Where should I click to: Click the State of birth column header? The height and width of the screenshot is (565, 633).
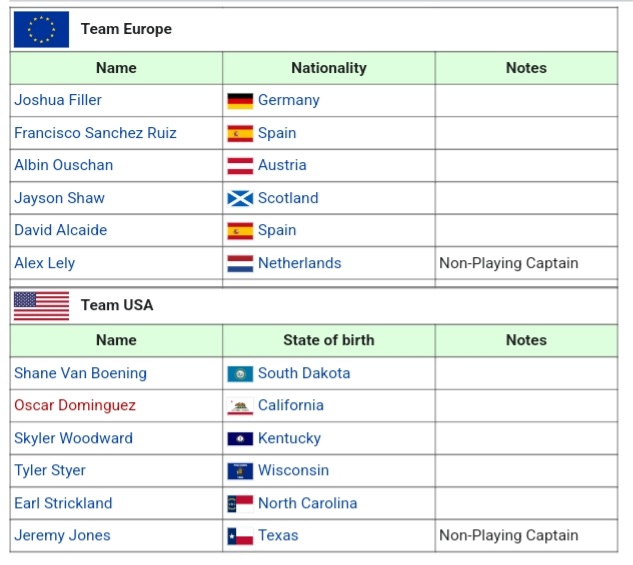328,340
